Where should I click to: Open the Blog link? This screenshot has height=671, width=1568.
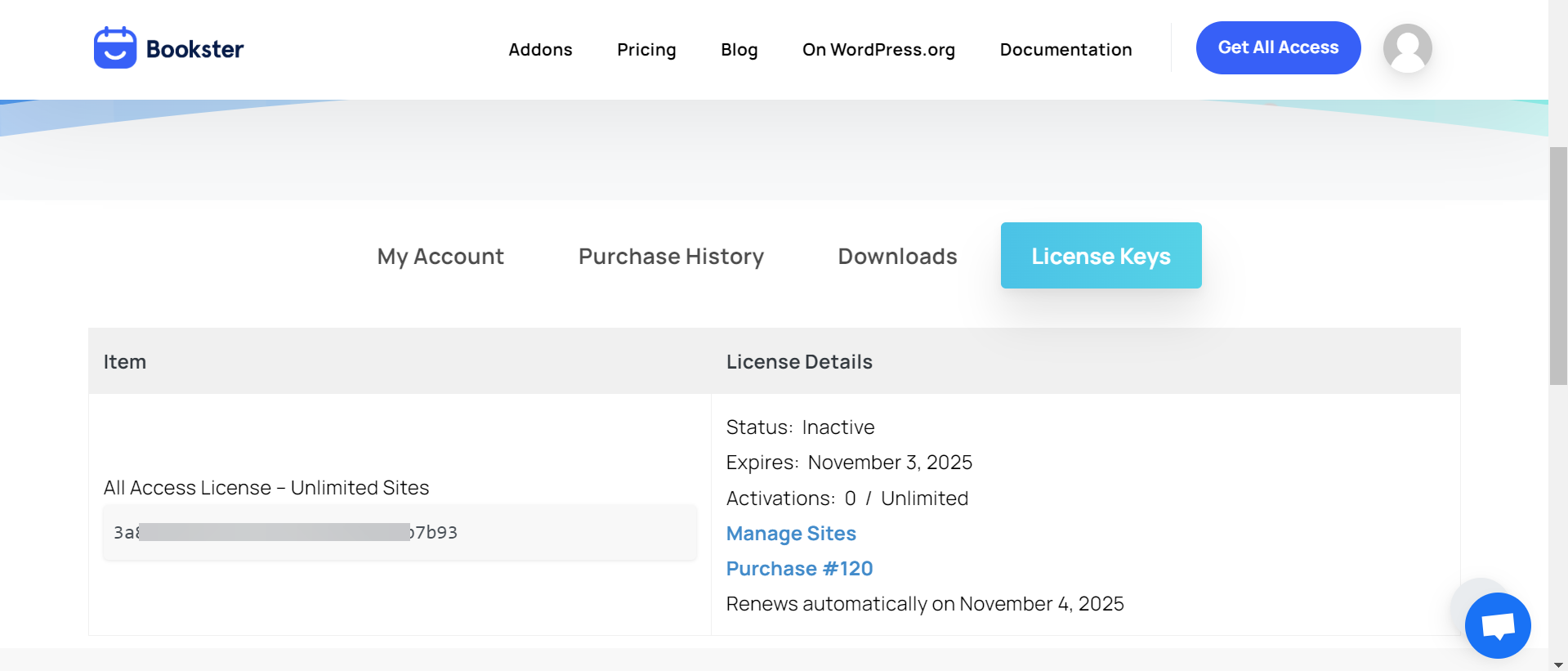click(739, 50)
